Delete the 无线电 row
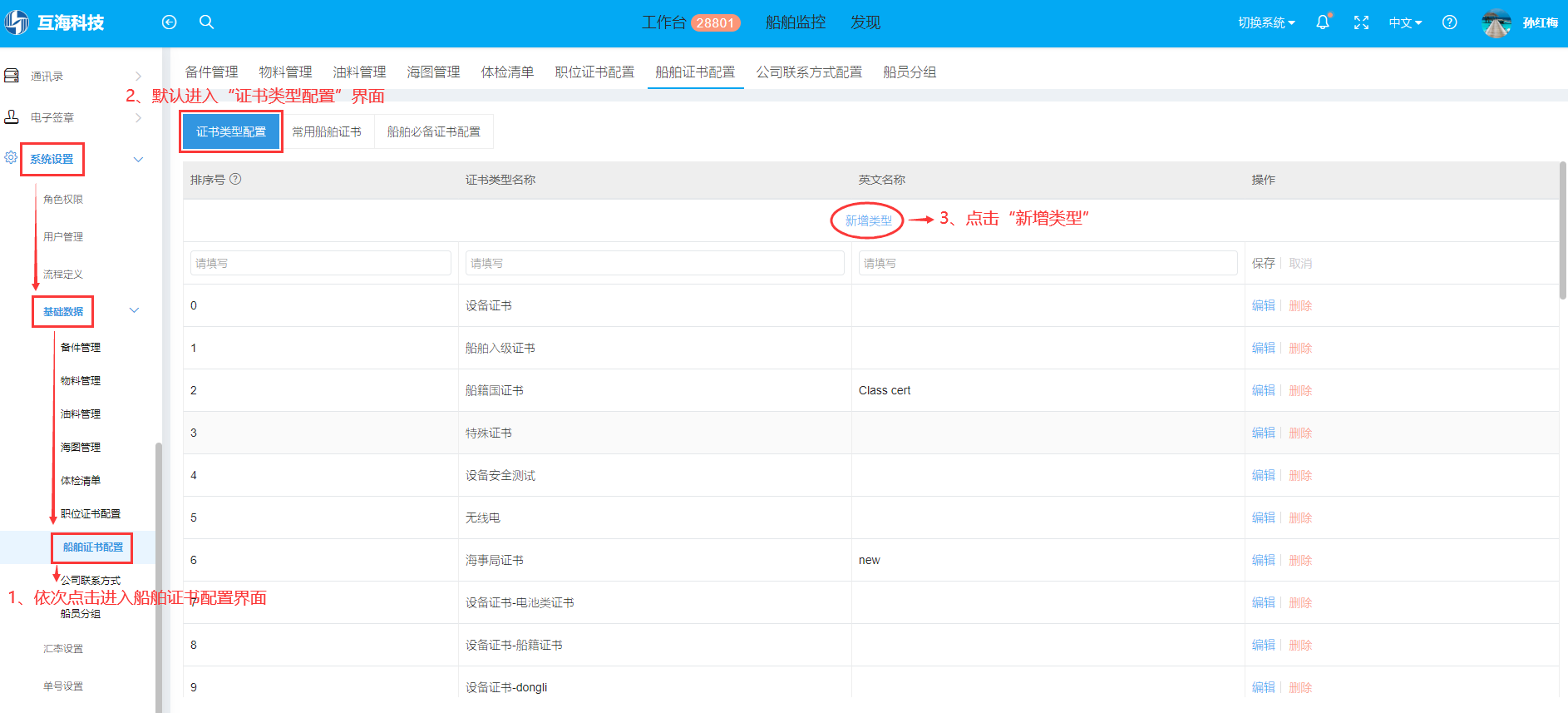The height and width of the screenshot is (713, 1568). [1300, 517]
